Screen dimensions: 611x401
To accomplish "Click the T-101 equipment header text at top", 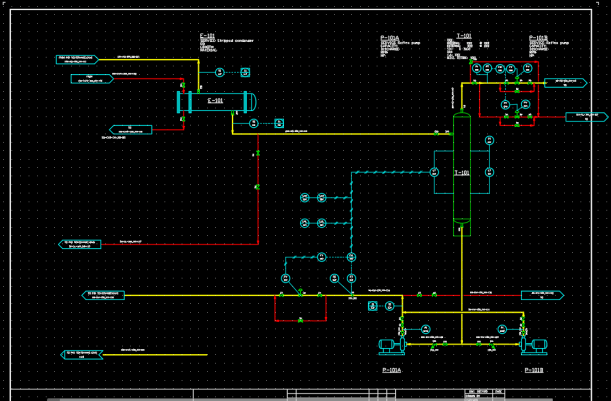I will pyautogui.click(x=463, y=36).
